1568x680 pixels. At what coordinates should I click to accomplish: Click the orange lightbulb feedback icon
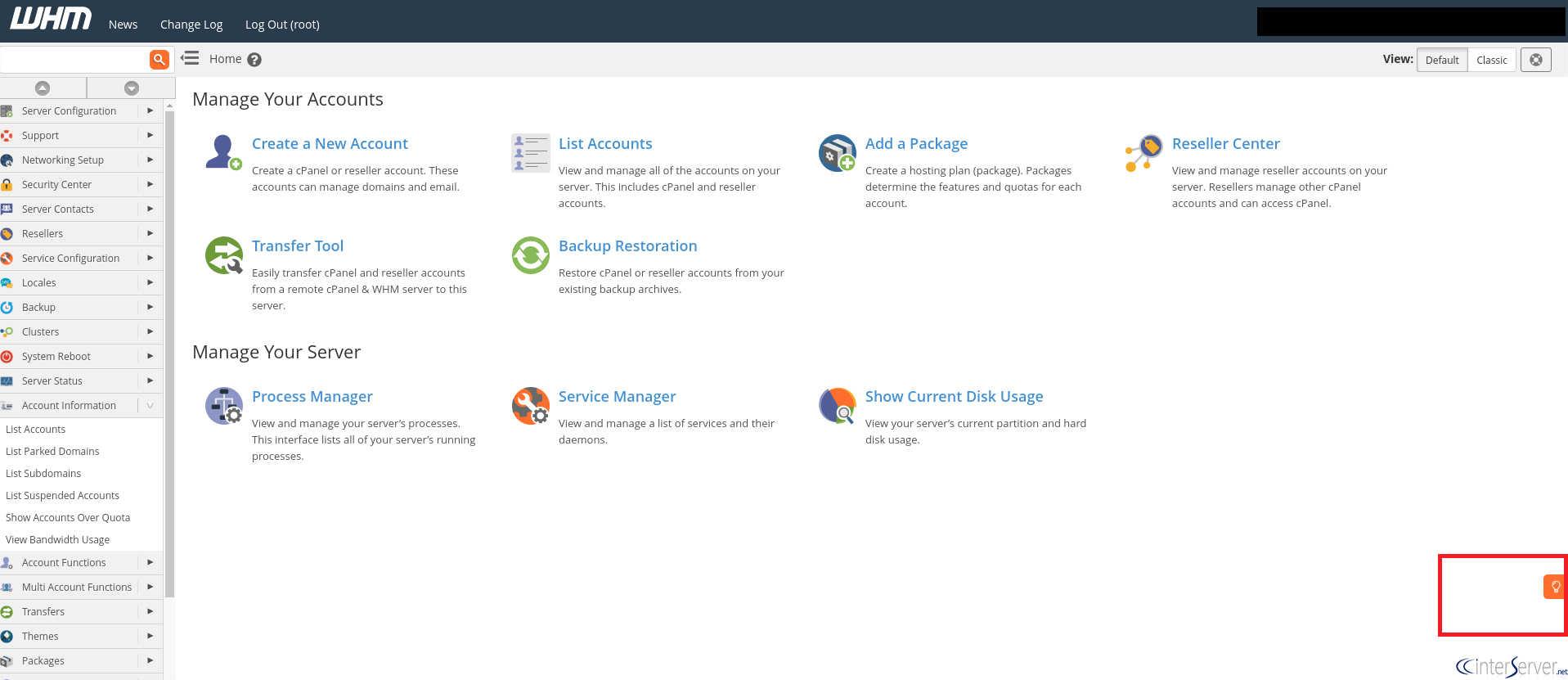[x=1555, y=587]
